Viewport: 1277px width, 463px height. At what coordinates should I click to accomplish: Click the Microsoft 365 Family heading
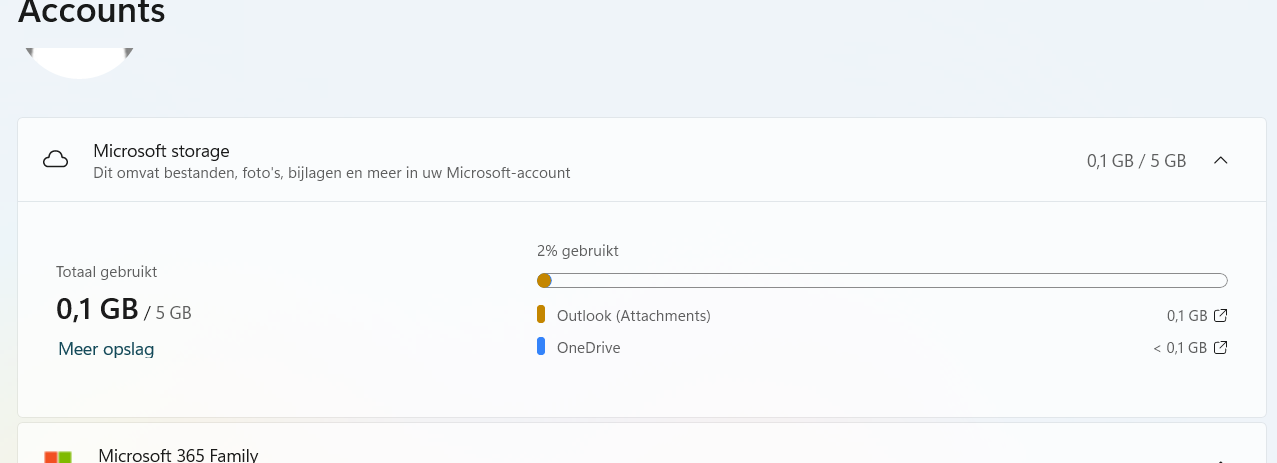point(178,455)
